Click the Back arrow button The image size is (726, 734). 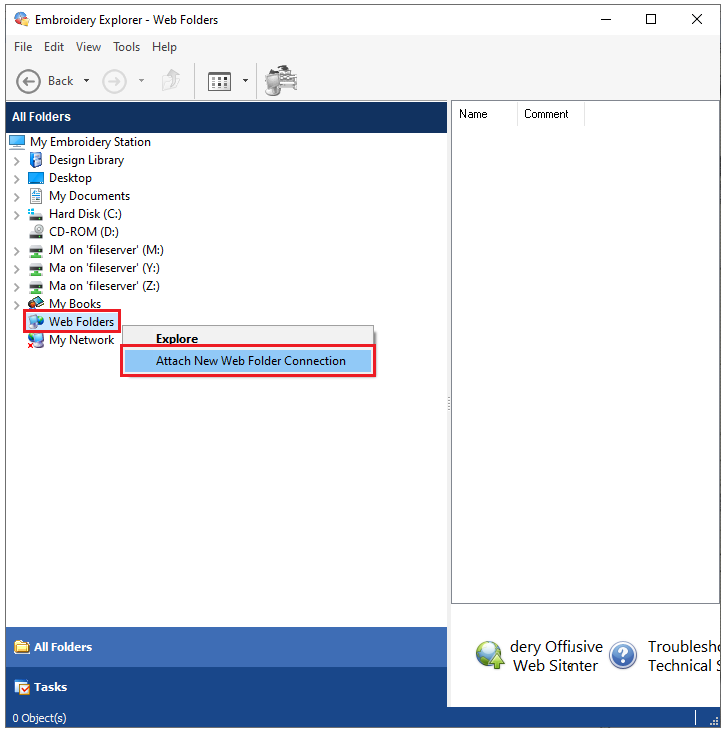coord(28,81)
